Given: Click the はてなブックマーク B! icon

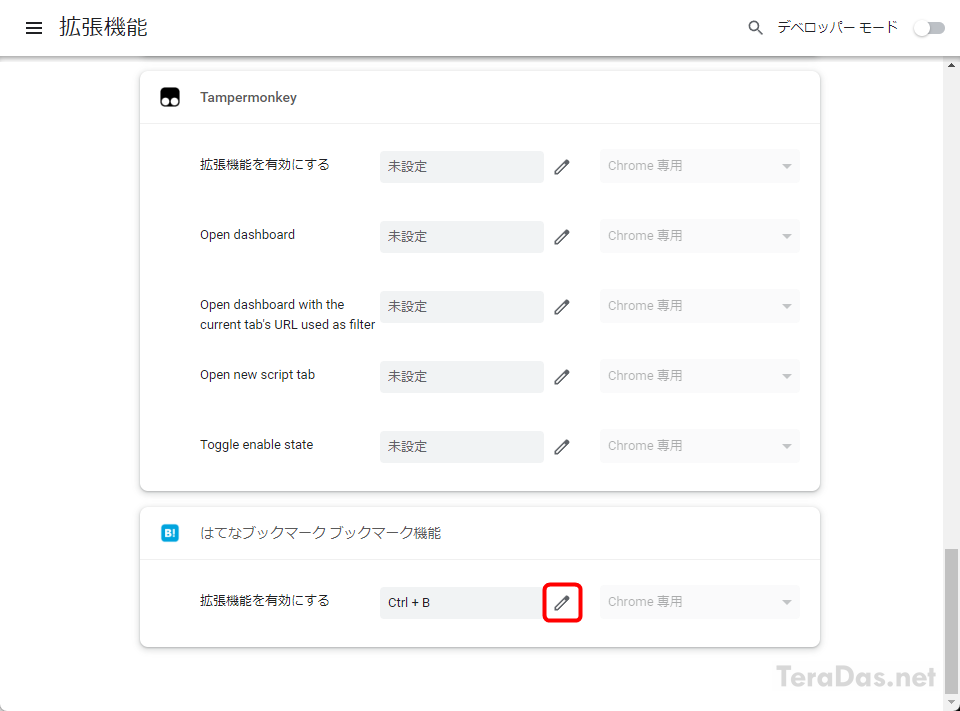Looking at the screenshot, I should [x=170, y=533].
